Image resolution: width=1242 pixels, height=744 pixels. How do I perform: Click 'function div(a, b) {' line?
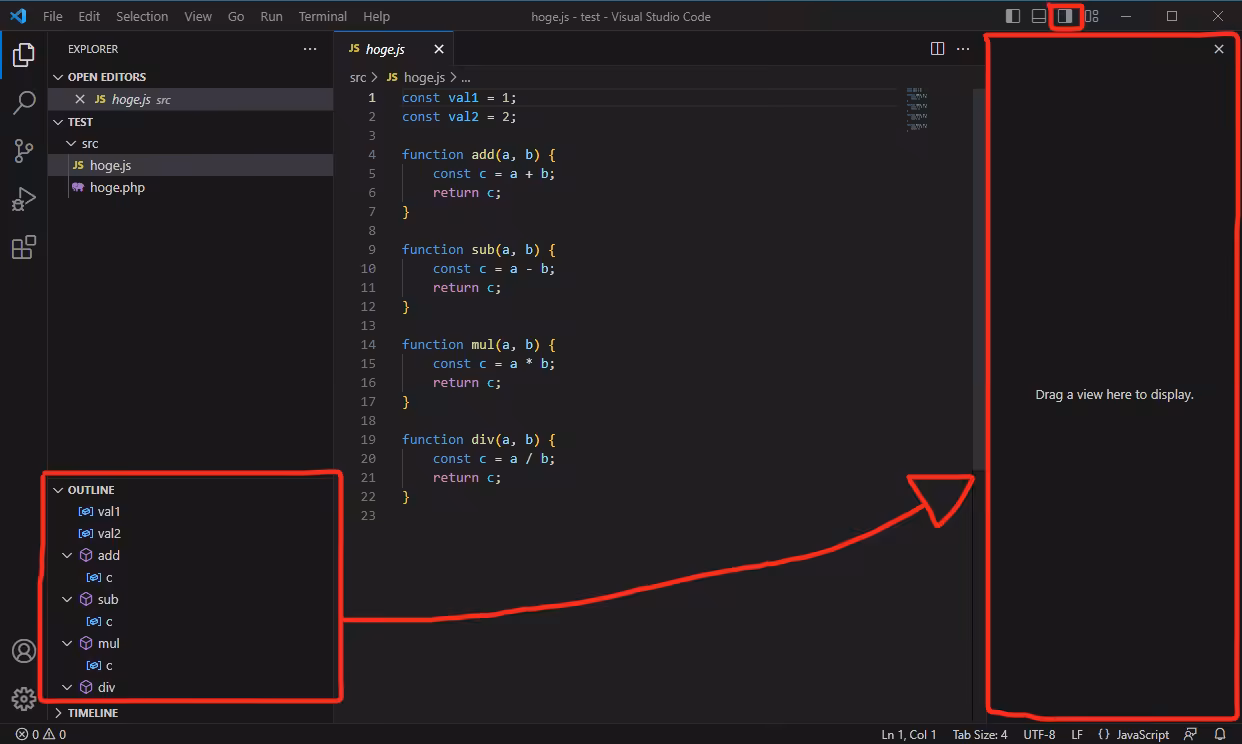pyautogui.click(x=478, y=439)
